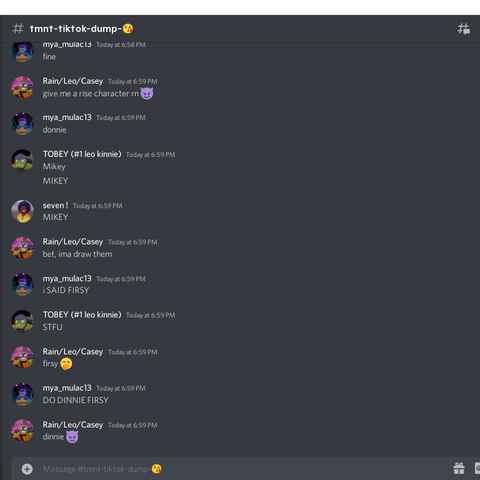Click the avatar beside 'DO DINNIE FIRSY'
480x480 pixels.
point(22,394)
